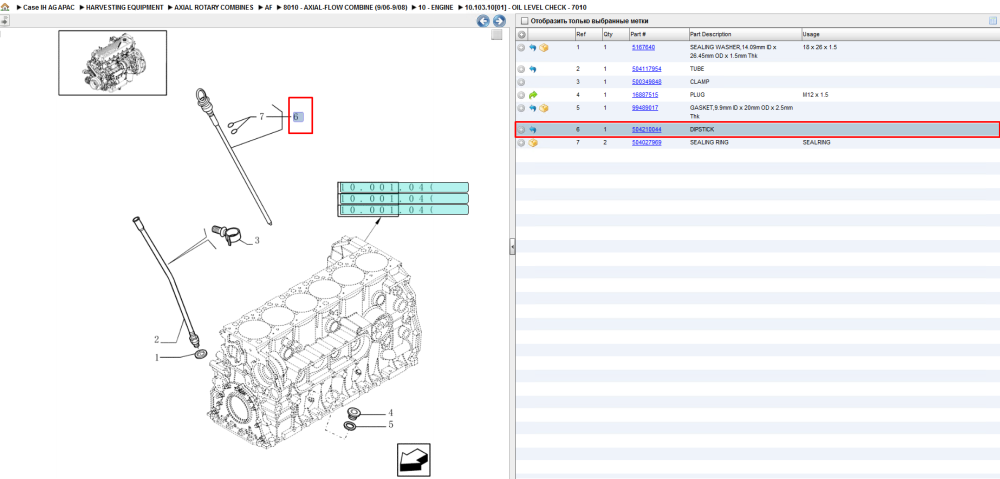Image resolution: width=1000 pixels, height=479 pixels.
Task: Open part number link 5167640
Action: pyautogui.click(x=643, y=48)
